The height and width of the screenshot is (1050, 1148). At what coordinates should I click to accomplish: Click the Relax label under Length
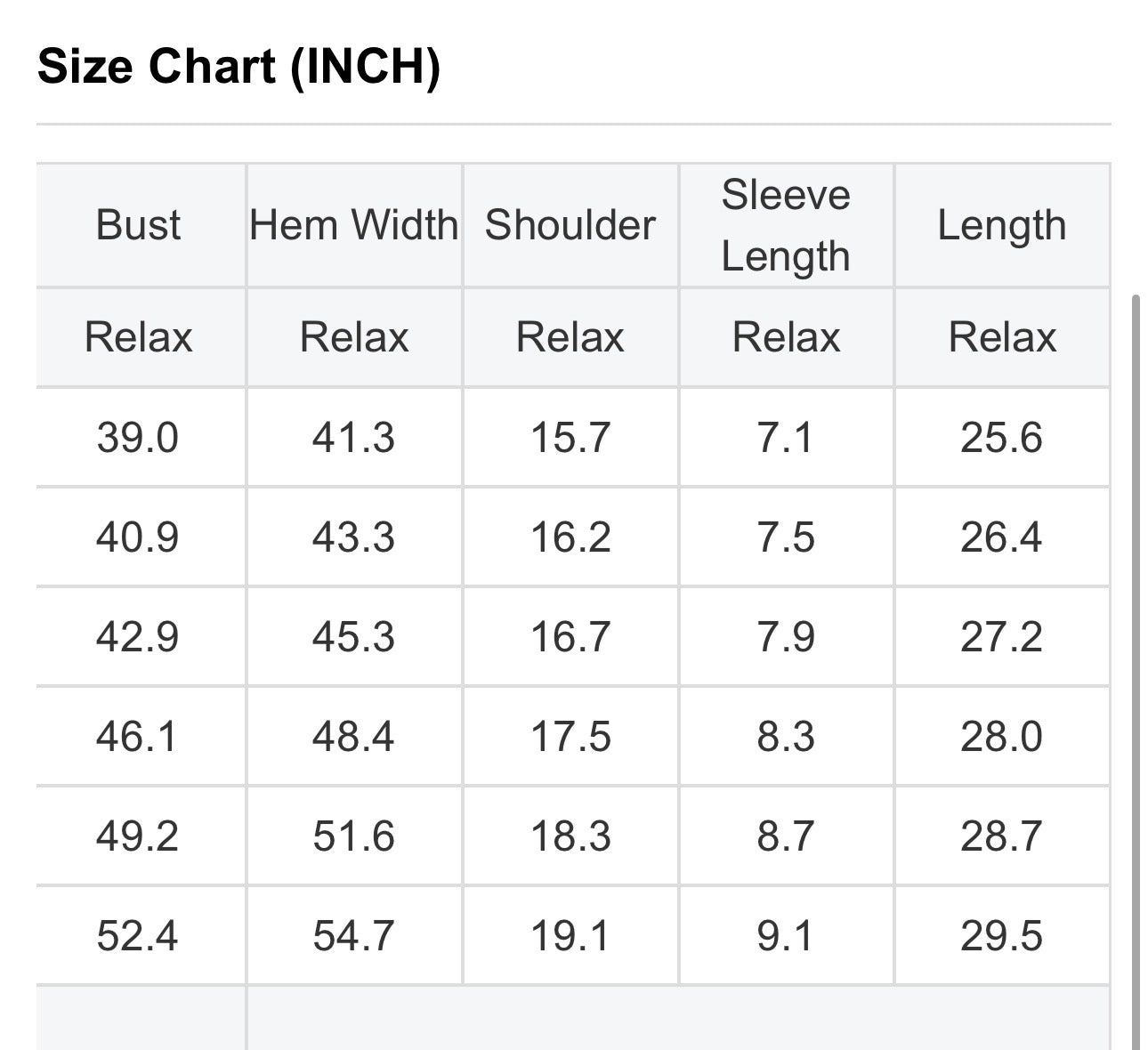pyautogui.click(x=1002, y=337)
